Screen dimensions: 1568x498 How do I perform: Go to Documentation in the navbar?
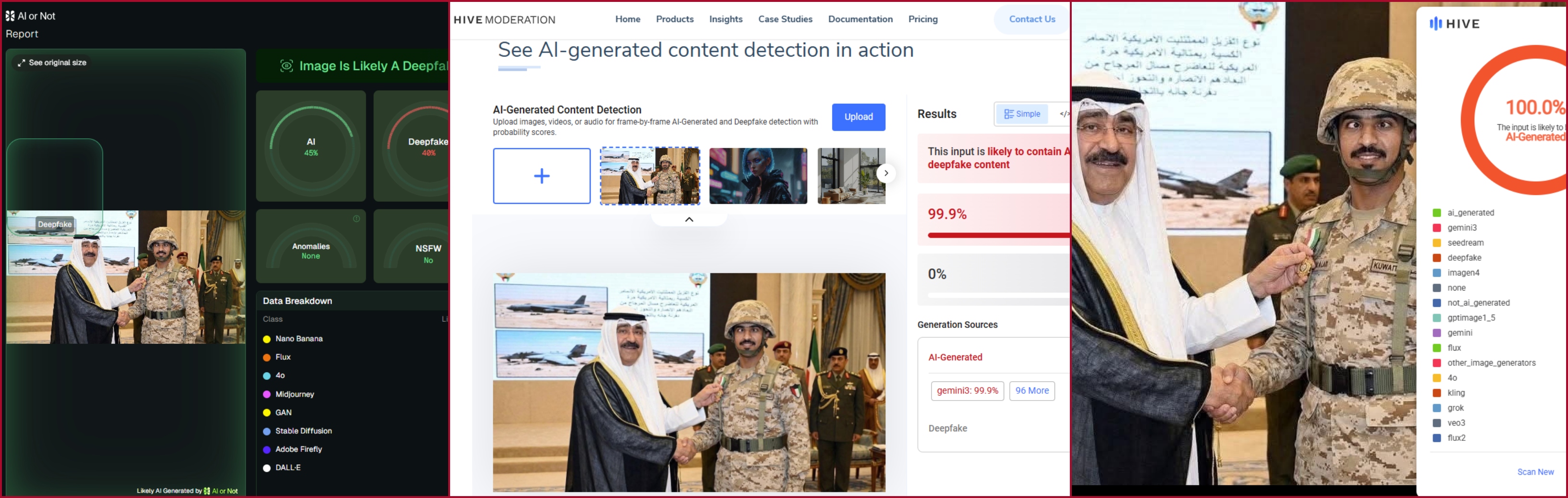pos(860,20)
